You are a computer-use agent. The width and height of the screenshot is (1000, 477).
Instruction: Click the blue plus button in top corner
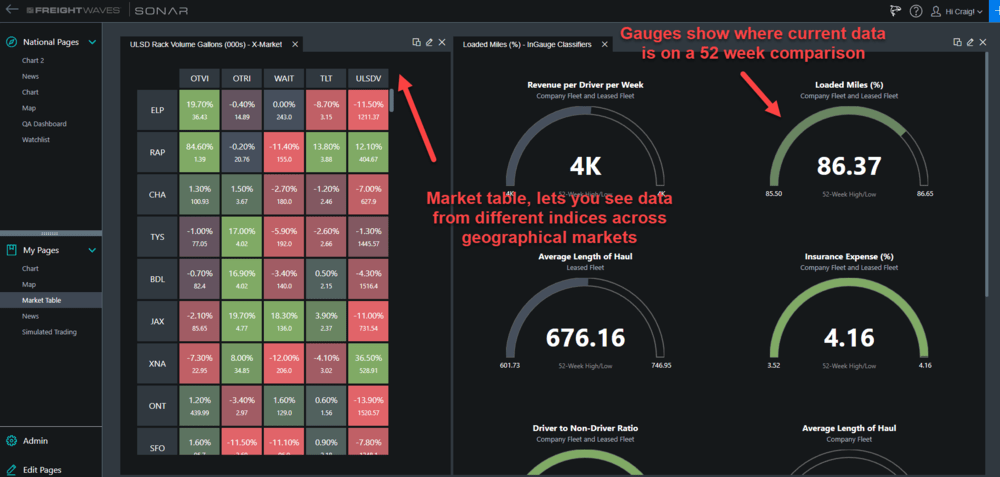pyautogui.click(x=996, y=11)
